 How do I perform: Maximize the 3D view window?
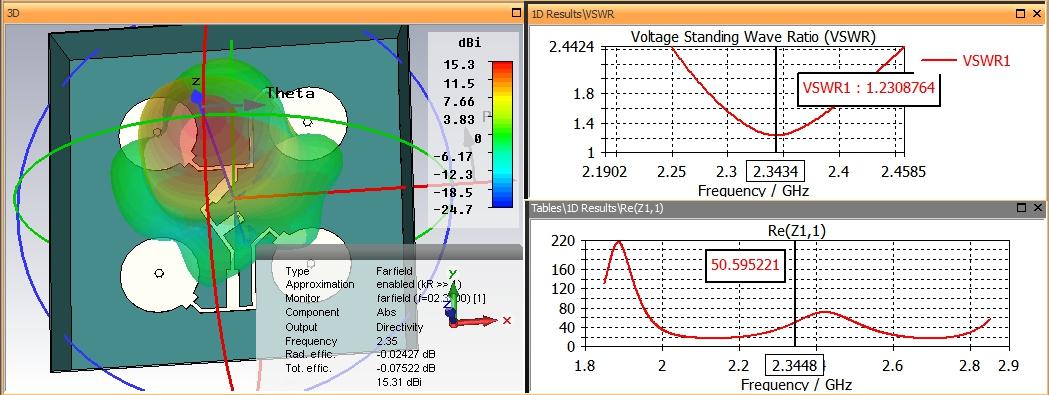pos(516,13)
